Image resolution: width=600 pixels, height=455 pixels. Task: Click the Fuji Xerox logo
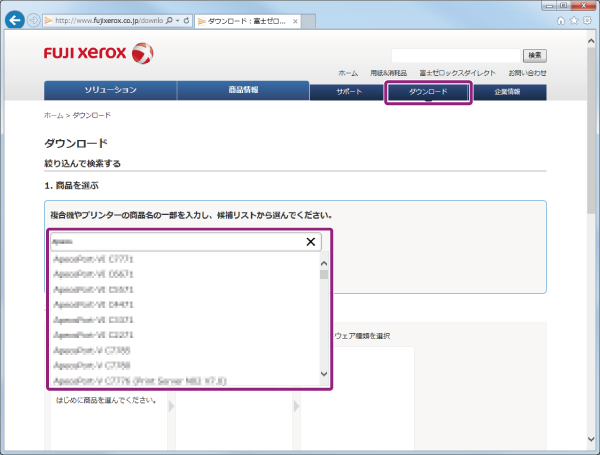tap(98, 52)
